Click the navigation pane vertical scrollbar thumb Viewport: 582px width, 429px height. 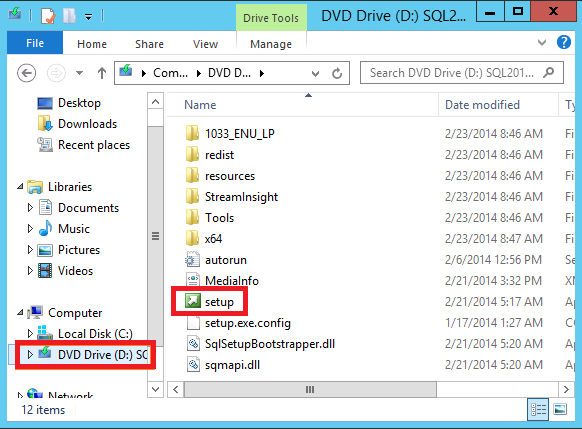point(156,236)
